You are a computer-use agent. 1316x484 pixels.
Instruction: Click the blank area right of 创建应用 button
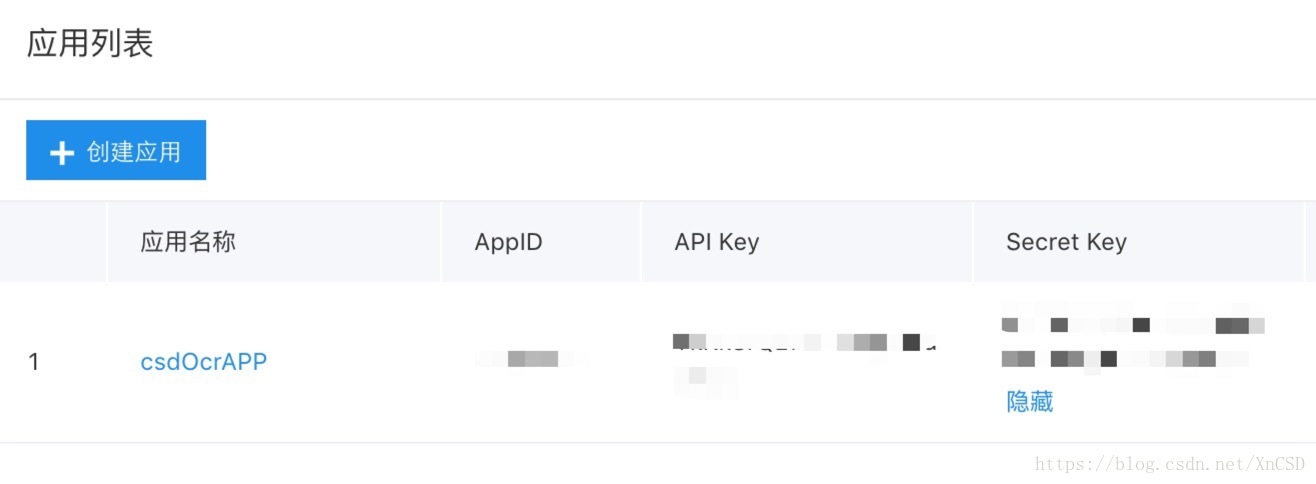click(x=700, y=150)
